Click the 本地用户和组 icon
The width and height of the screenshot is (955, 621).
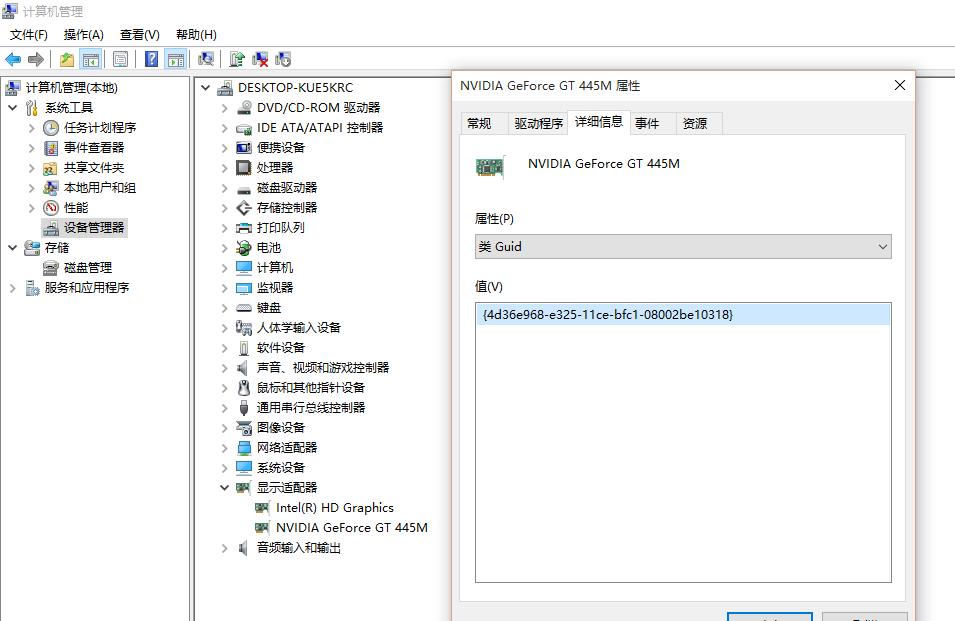51,188
